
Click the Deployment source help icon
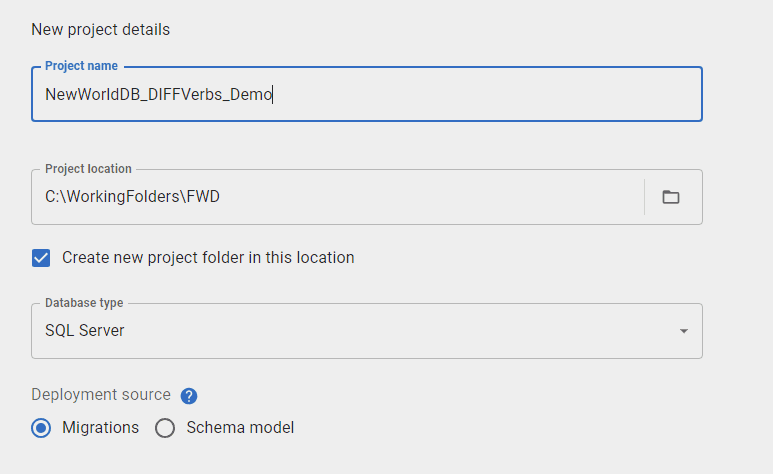(x=189, y=396)
